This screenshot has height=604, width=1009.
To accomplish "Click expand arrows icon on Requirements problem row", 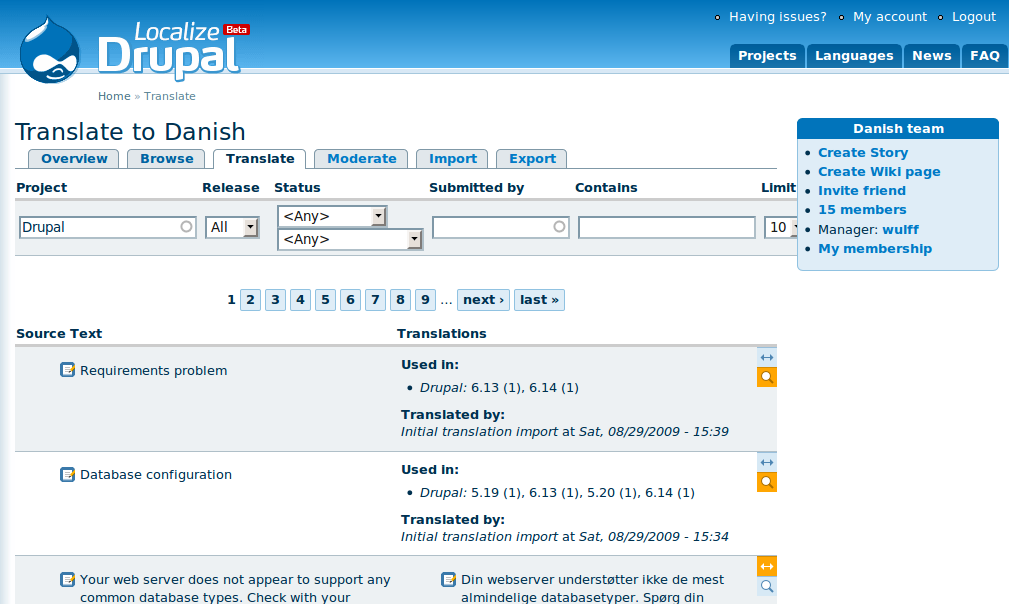I will pyautogui.click(x=766, y=357).
